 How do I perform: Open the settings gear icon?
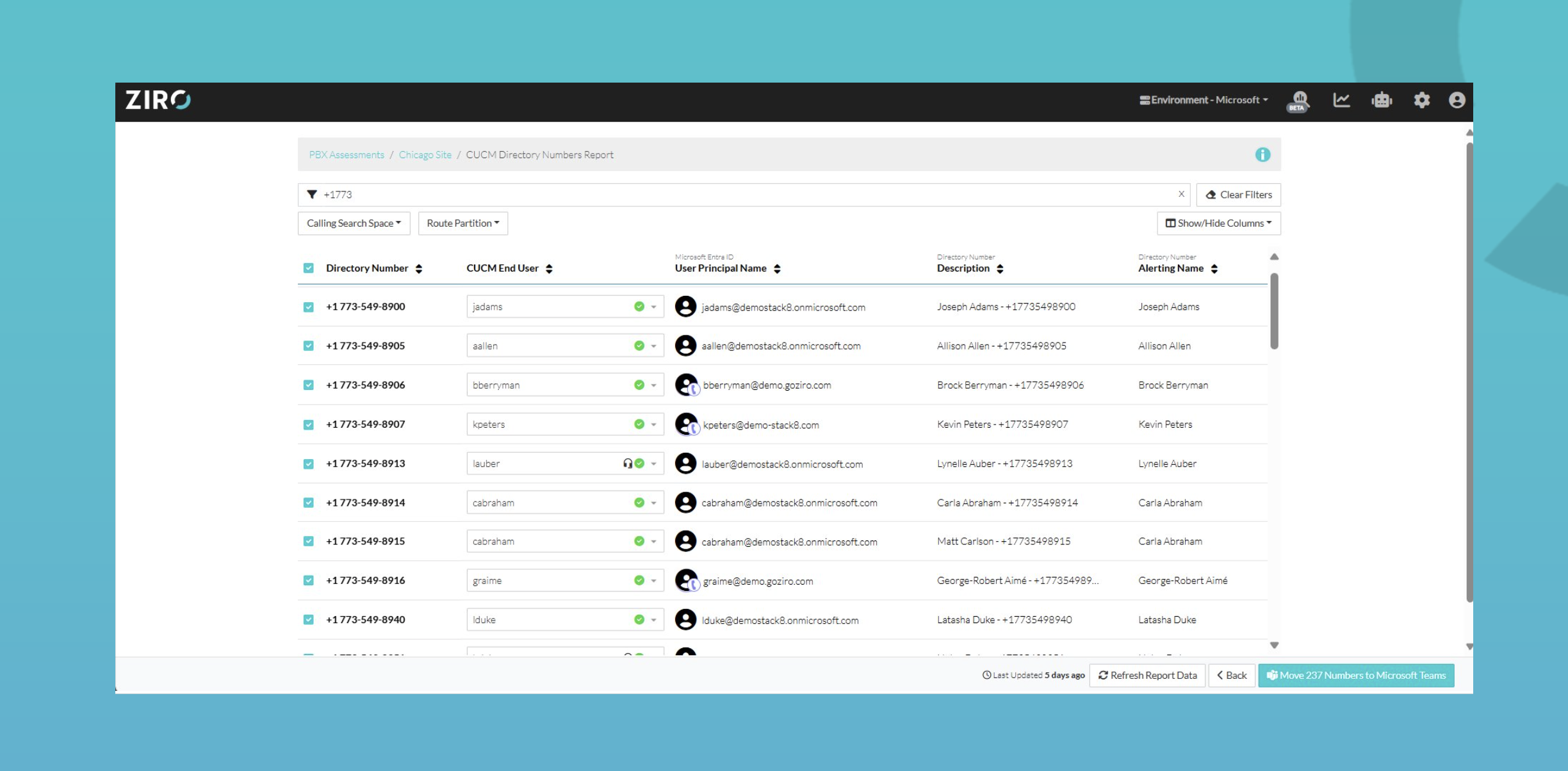(1421, 100)
